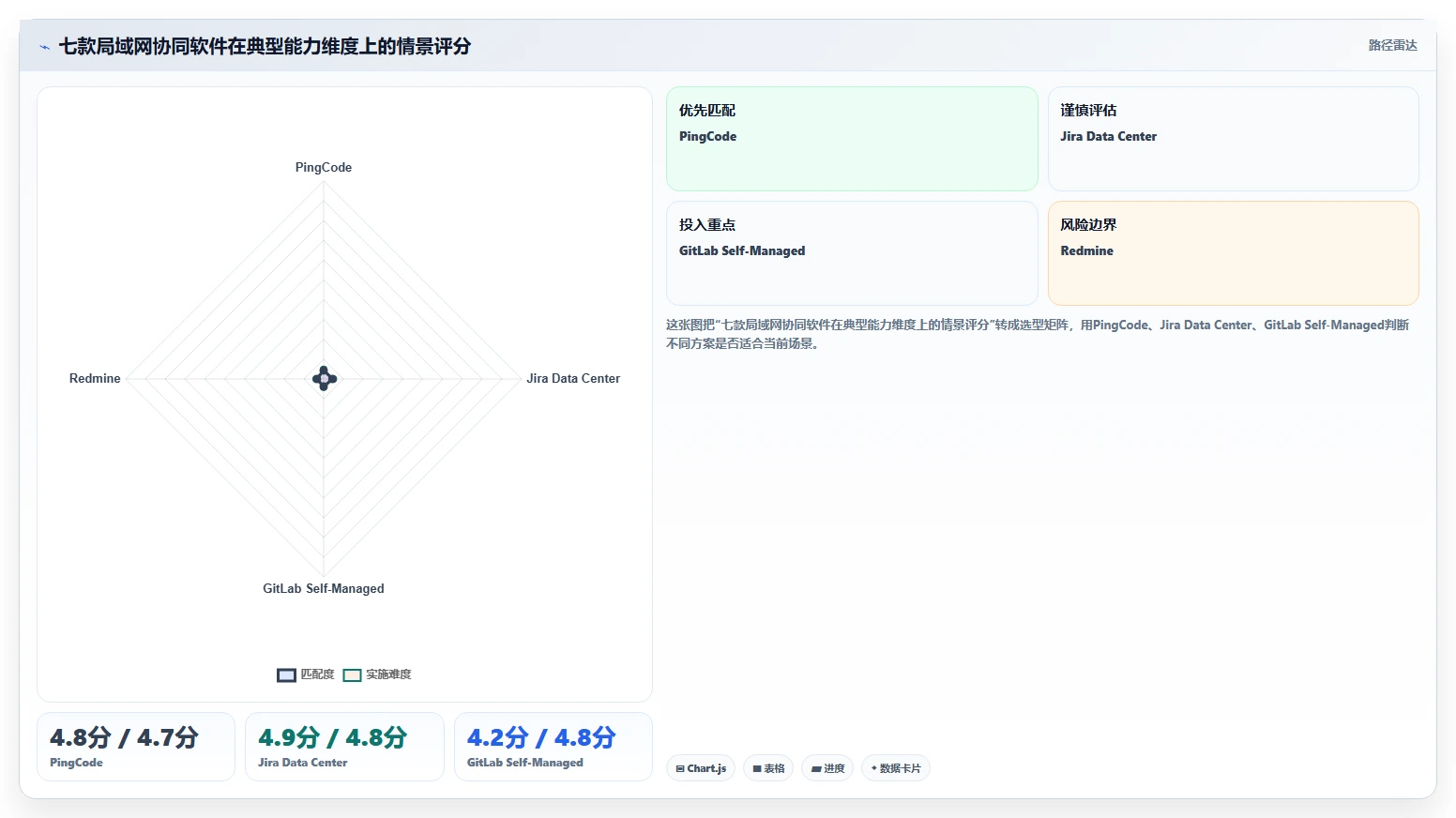Select the 4.2分 / 4.8分 GitLab score card

click(554, 747)
